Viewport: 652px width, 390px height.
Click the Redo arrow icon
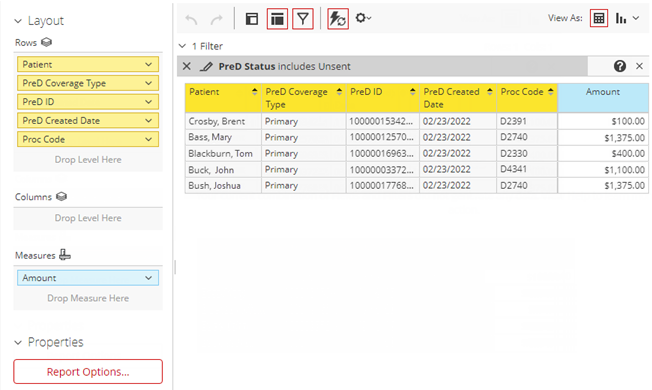[217, 19]
